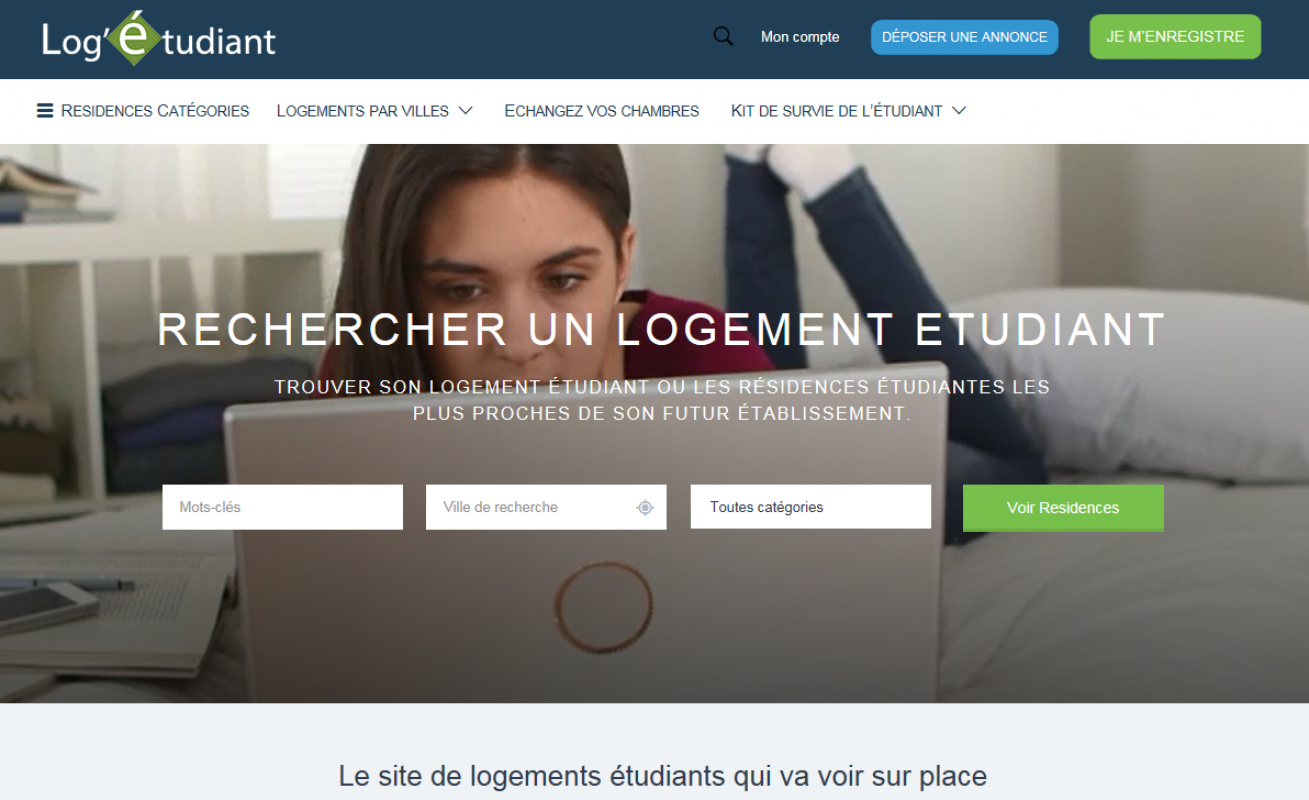Open Logements par villes menu item
Screen dimensions: 1309x800
point(363,111)
